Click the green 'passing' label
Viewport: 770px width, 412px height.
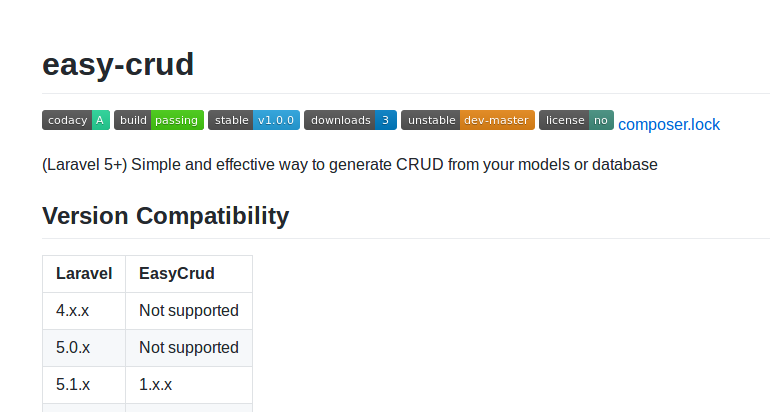(x=177, y=120)
